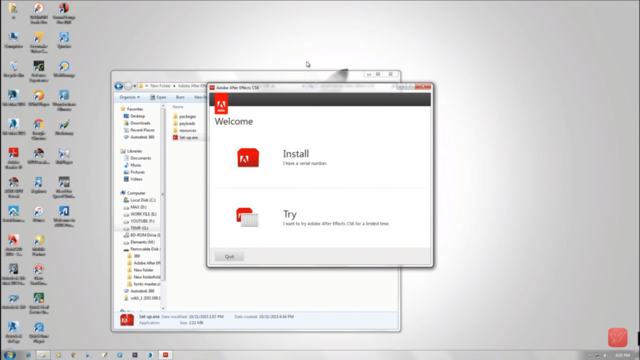The height and width of the screenshot is (360, 640).
Task: Select the payloads folder in file list
Action: (184, 123)
